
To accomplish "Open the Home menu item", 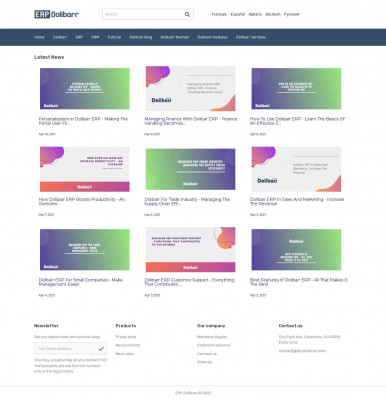I will 39,37.
